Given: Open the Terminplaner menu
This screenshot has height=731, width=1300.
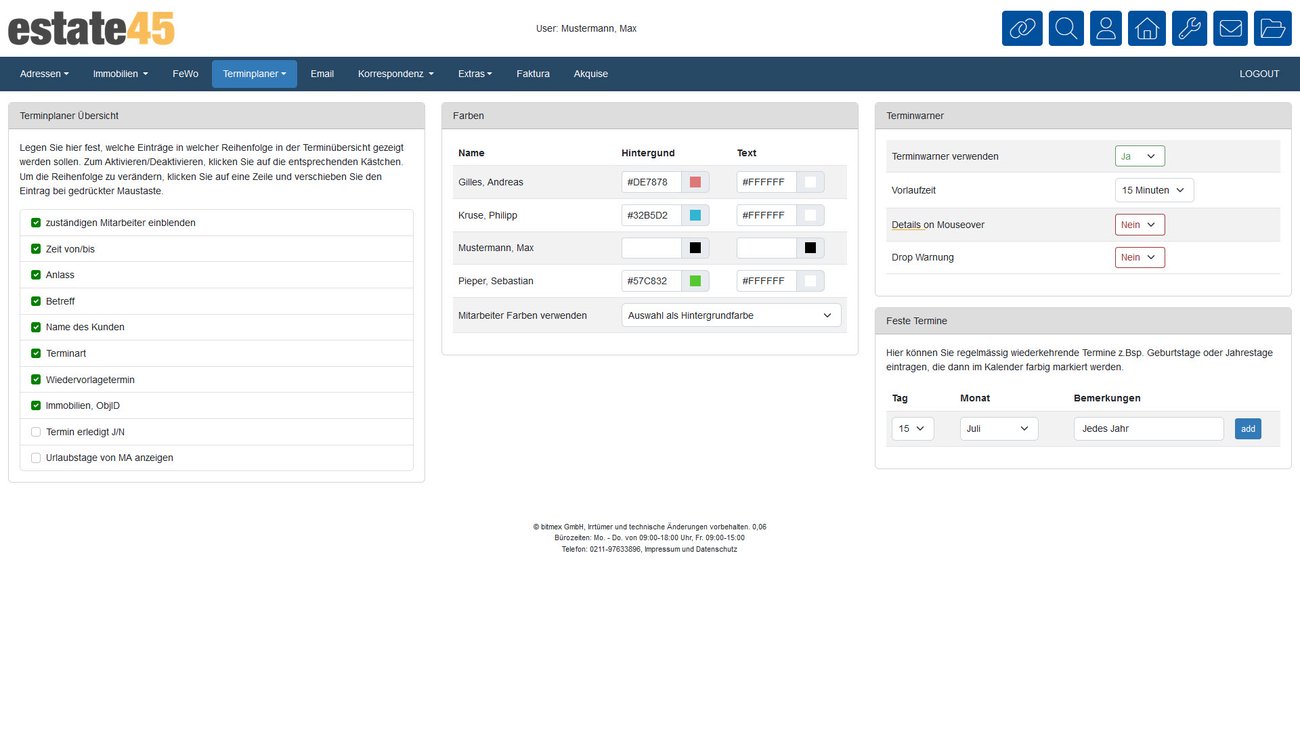Looking at the screenshot, I should pyautogui.click(x=254, y=74).
